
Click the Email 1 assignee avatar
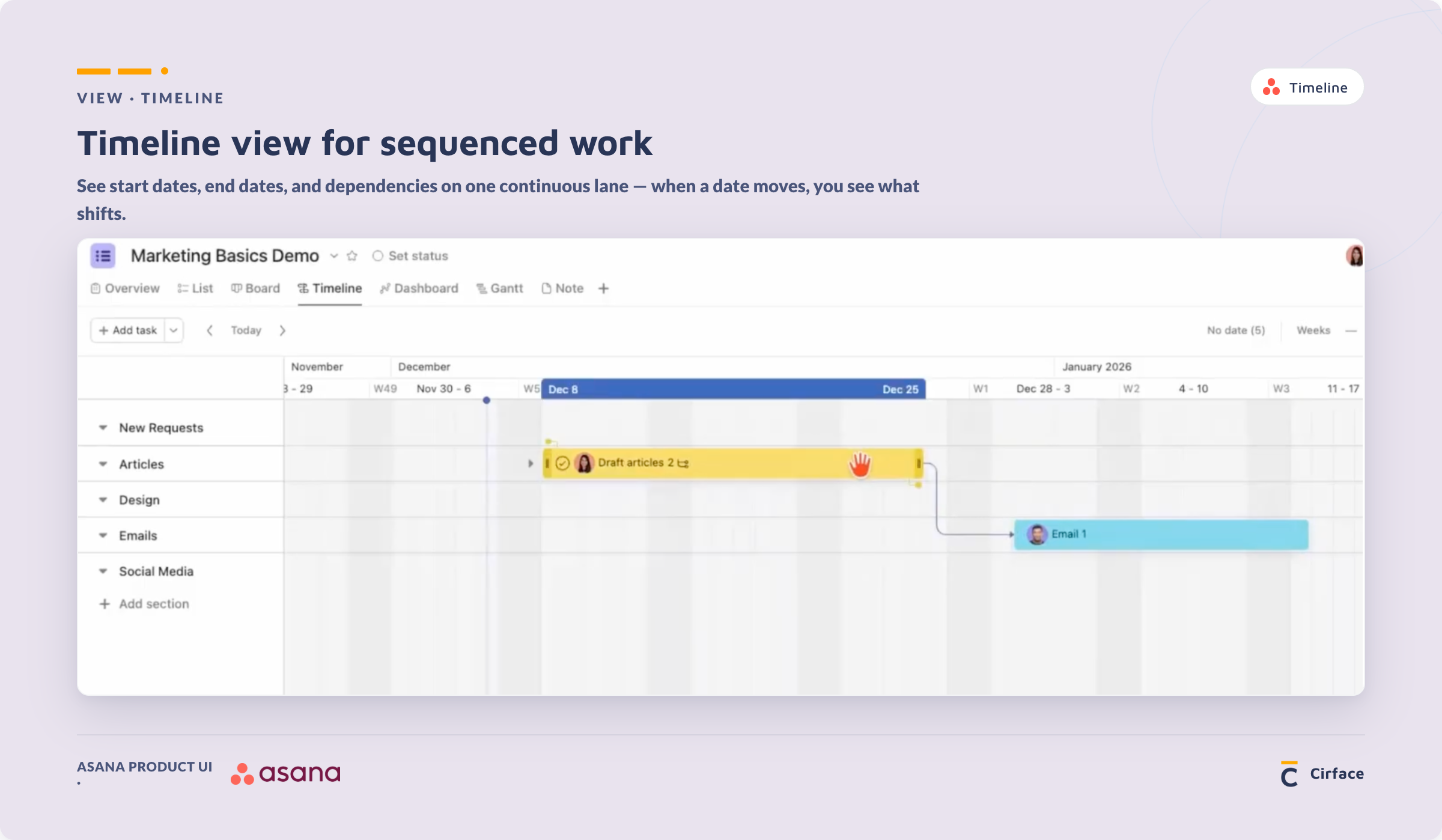[x=1037, y=535]
